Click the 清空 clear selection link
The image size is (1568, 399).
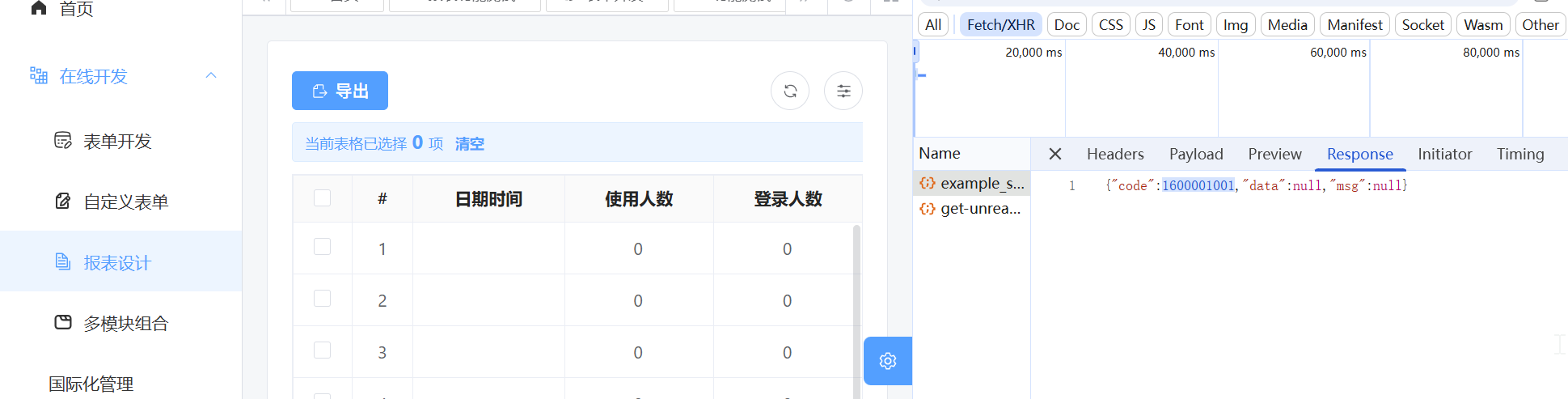(469, 143)
